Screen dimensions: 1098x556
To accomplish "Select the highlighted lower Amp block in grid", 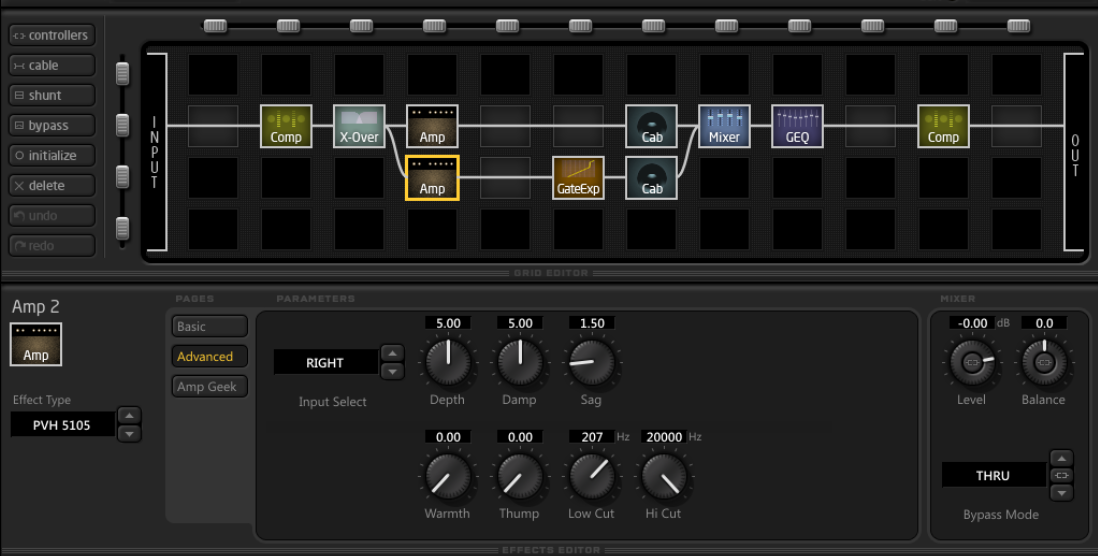I will [x=432, y=178].
